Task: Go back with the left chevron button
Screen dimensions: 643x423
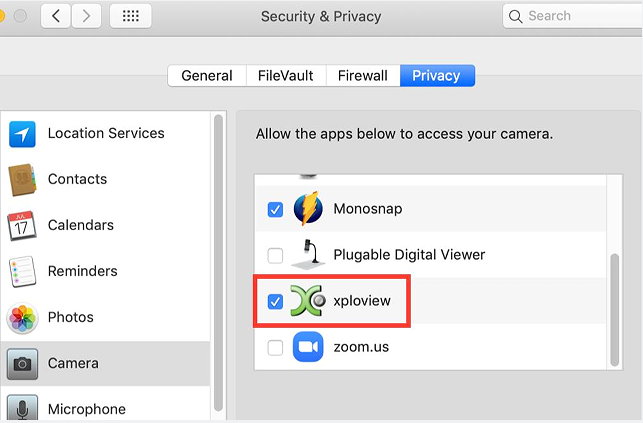Action: coord(56,16)
